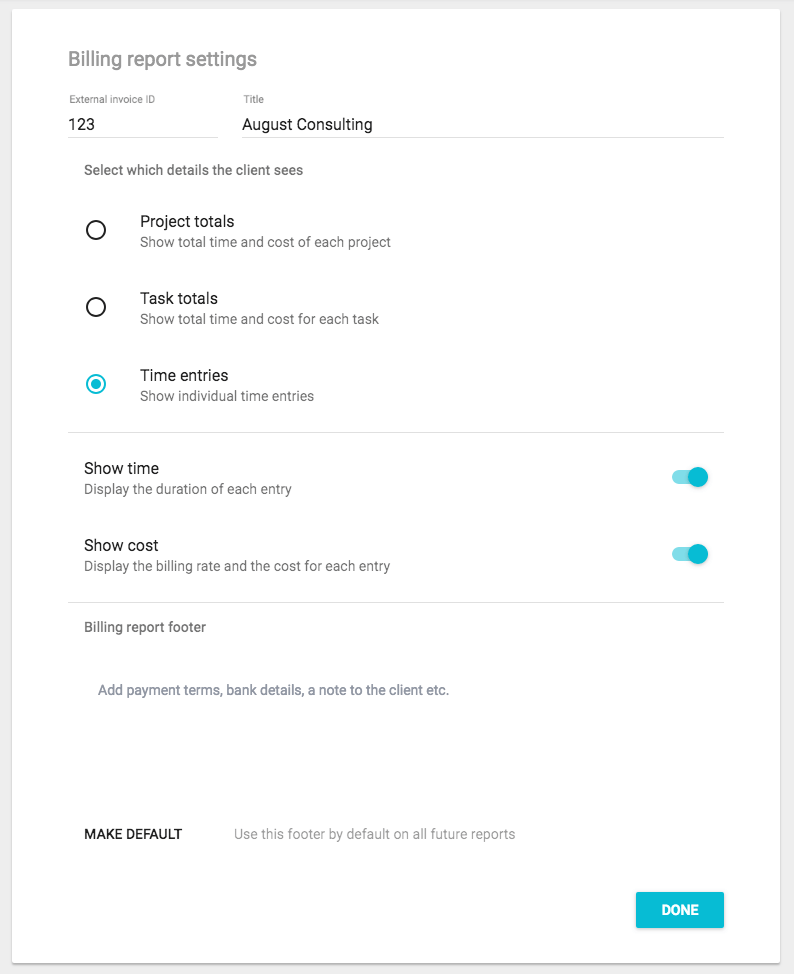
Task: Click the 'Project totals' option label
Action: pos(187,222)
